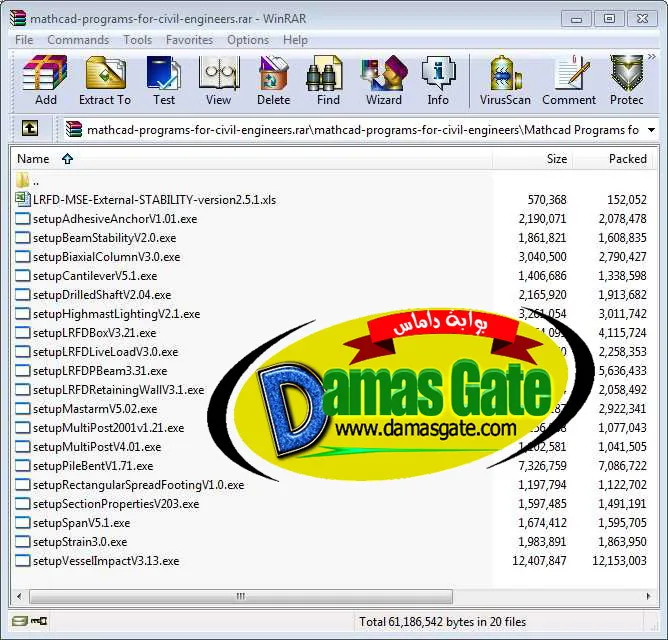Open the Options menu
Screen dimensions: 668x640
pyautogui.click(x=248, y=40)
